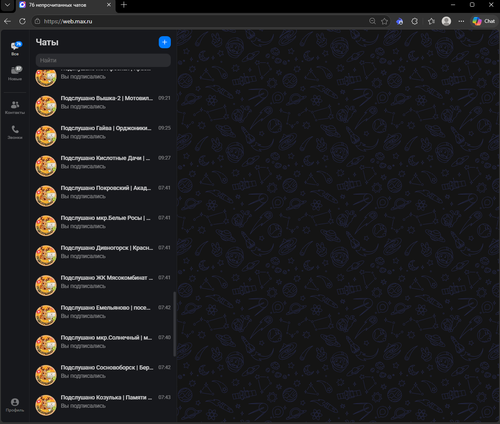View site information lock icon
Screen dimensions: 500x424
(x=37, y=21)
